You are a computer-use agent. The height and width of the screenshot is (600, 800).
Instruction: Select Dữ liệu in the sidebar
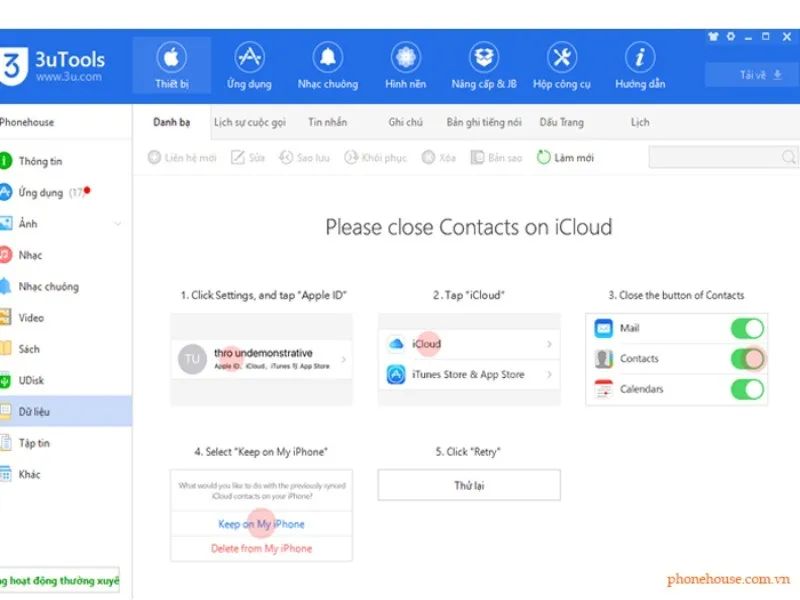click(x=66, y=411)
